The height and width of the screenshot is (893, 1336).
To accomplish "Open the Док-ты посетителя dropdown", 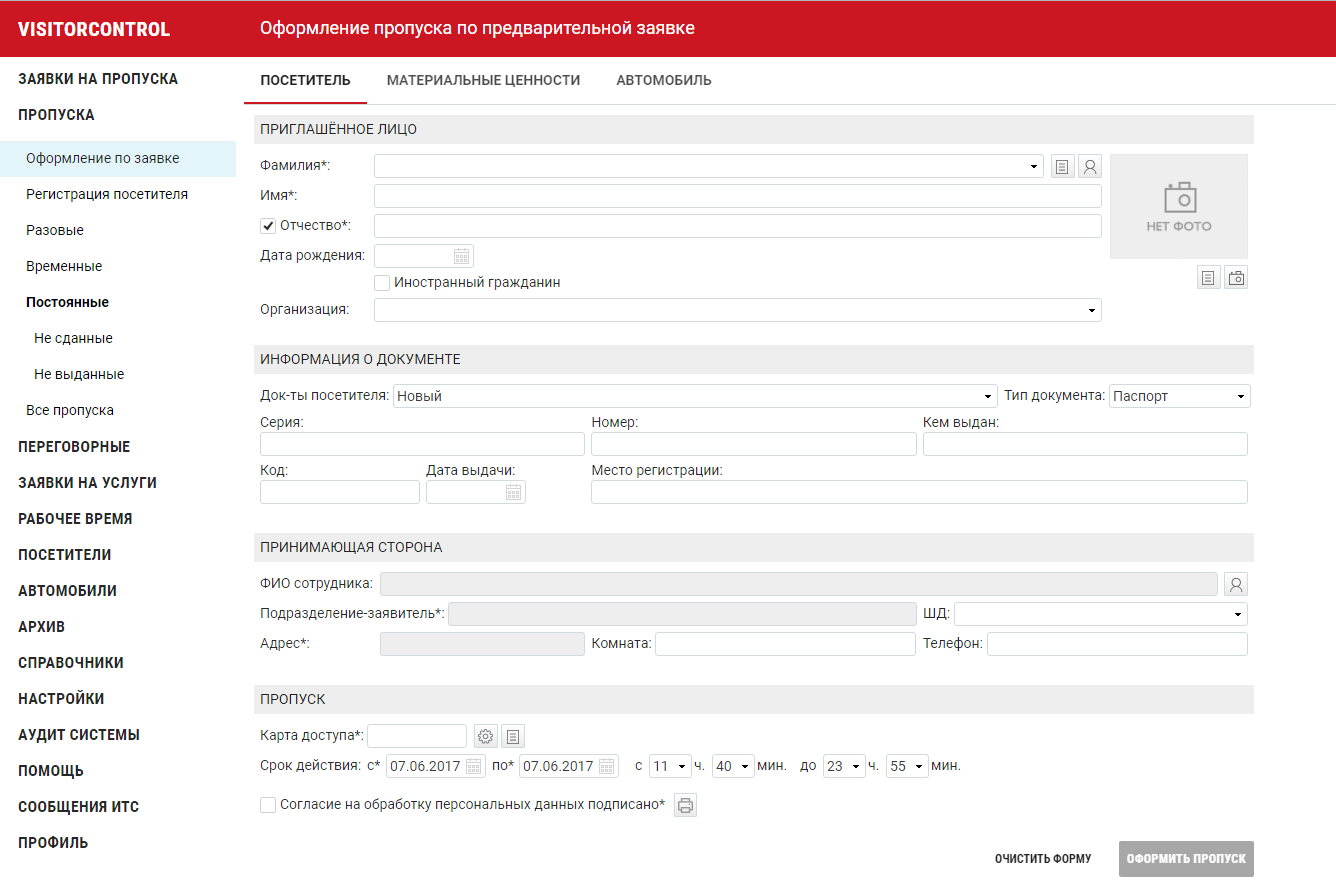I will (695, 396).
